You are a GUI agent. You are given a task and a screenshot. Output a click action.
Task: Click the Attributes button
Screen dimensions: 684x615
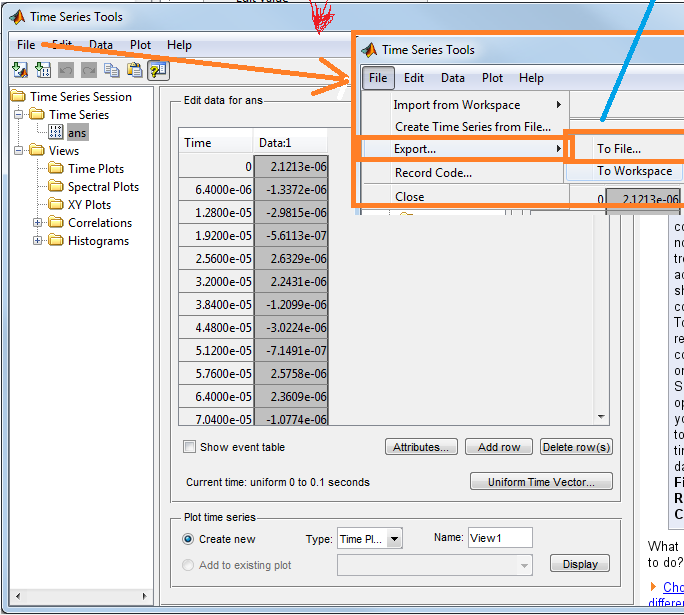pyautogui.click(x=421, y=447)
